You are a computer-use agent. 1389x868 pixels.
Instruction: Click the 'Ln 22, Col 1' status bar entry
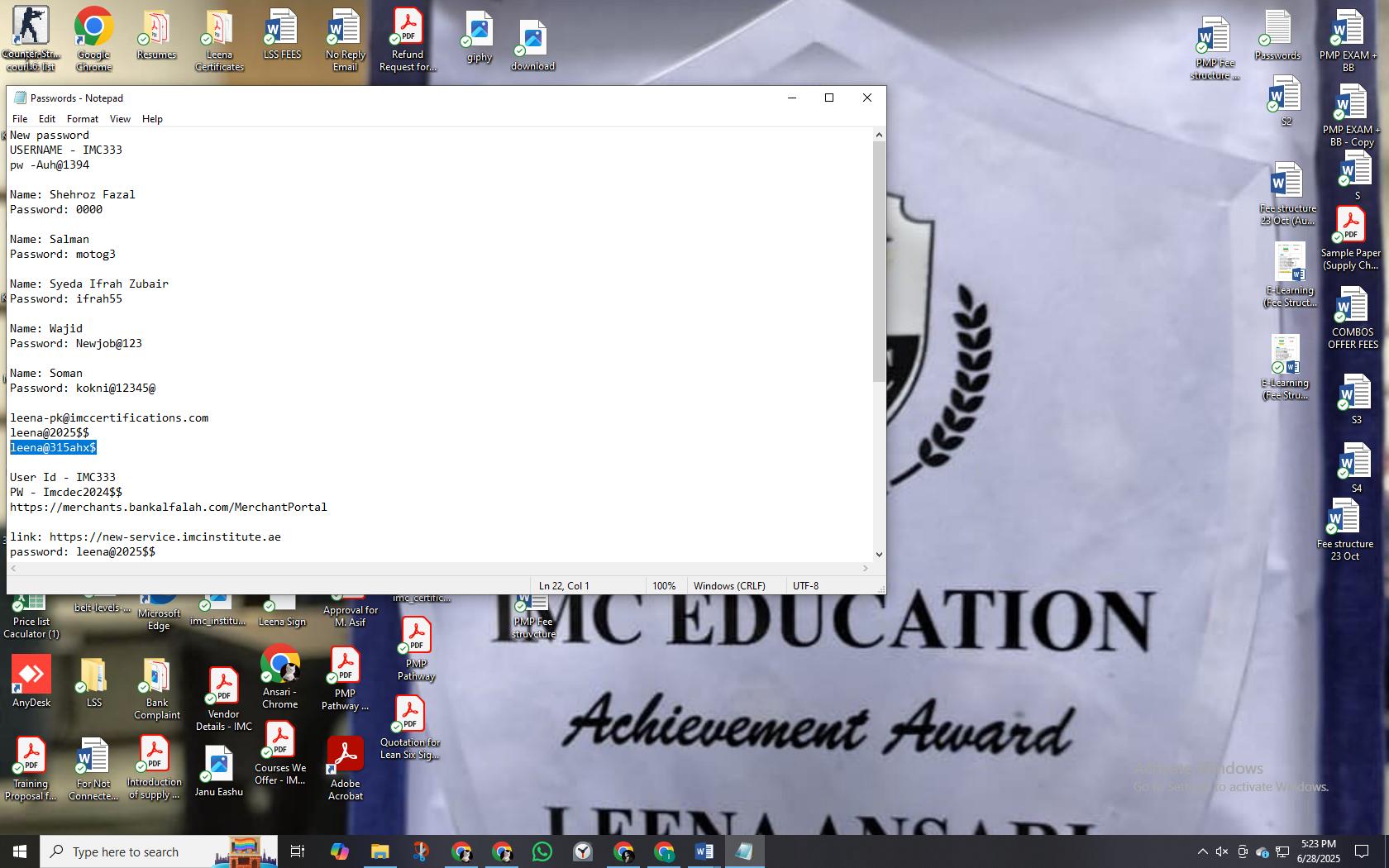tap(564, 586)
